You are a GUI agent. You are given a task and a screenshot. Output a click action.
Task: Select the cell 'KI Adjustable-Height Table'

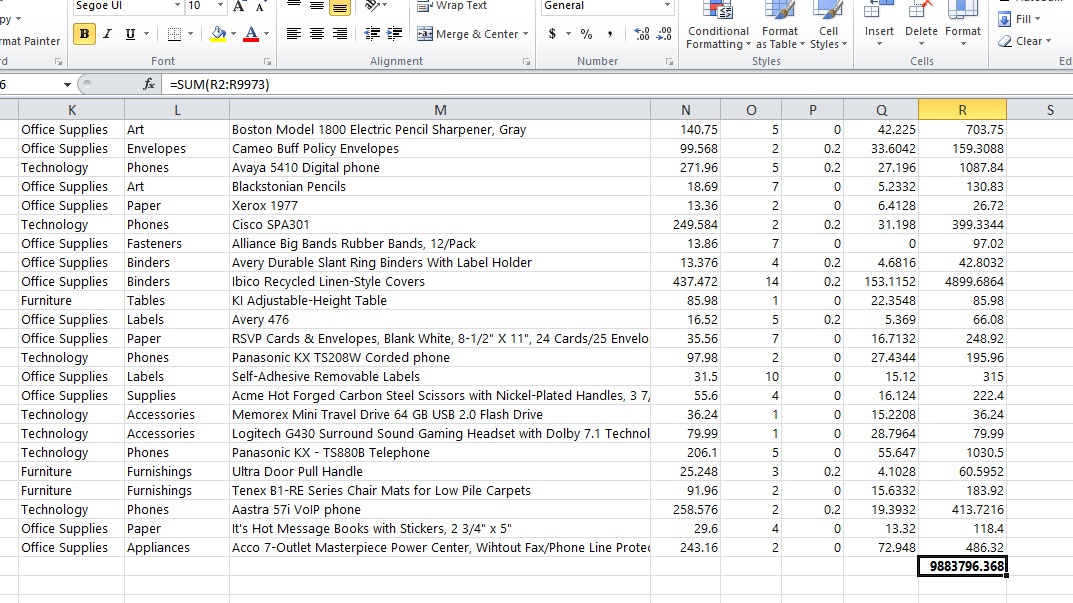point(440,300)
